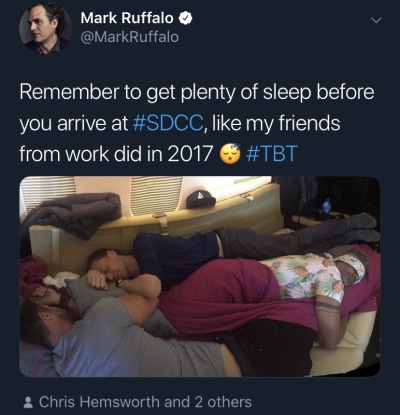400x415 pixels.
Task: Open the attached sleeping friends photo
Action: (x=200, y=276)
